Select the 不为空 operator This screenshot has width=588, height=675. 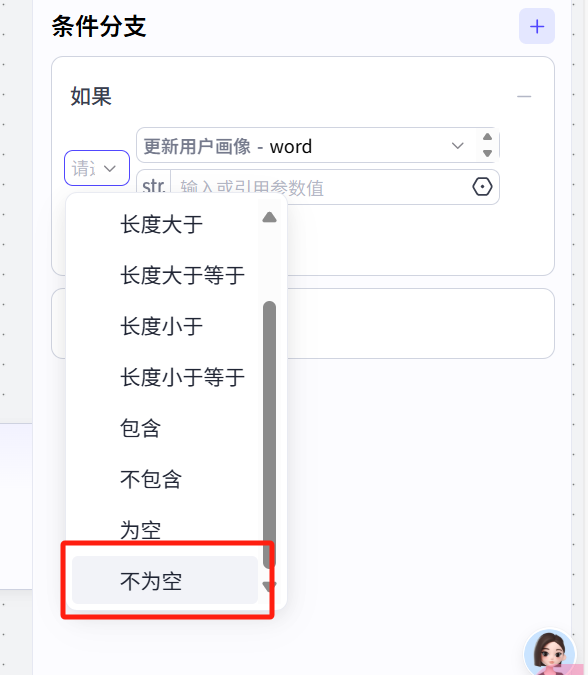[165, 580]
